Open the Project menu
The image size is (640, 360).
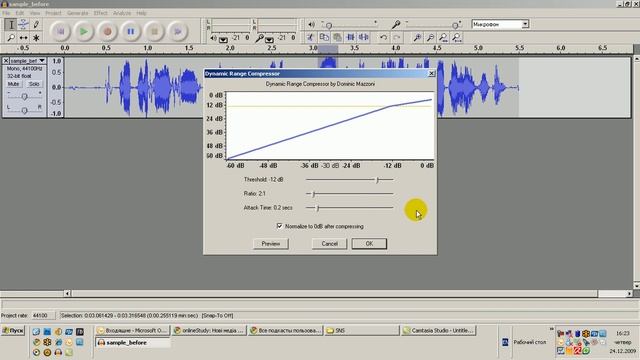coord(53,13)
